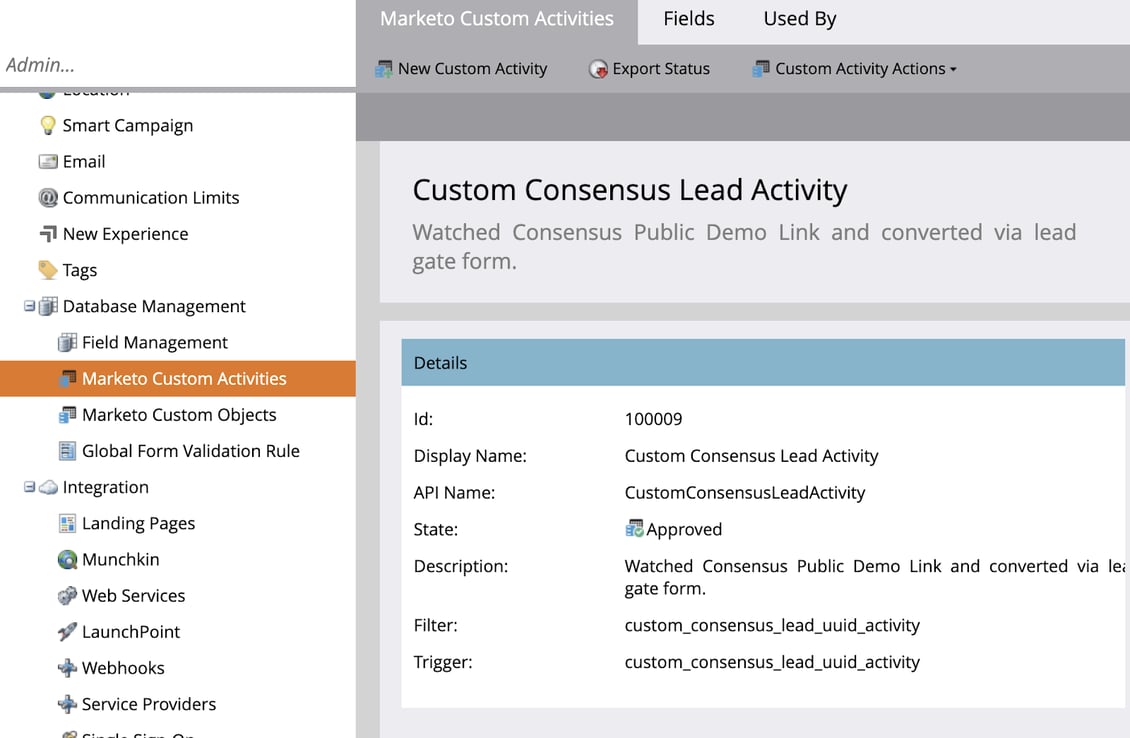Screen dimensions: 1130x738
Task: Open Tags using the tag icon
Action: [48, 270]
